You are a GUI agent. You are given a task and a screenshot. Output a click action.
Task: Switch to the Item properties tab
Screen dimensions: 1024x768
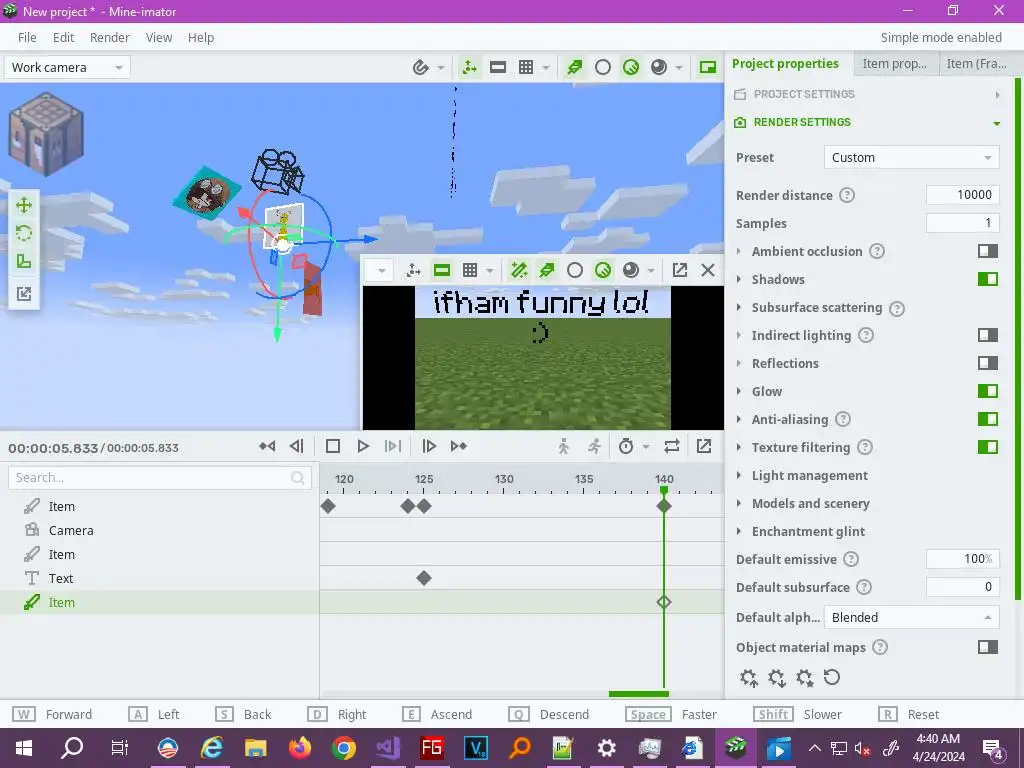895,63
